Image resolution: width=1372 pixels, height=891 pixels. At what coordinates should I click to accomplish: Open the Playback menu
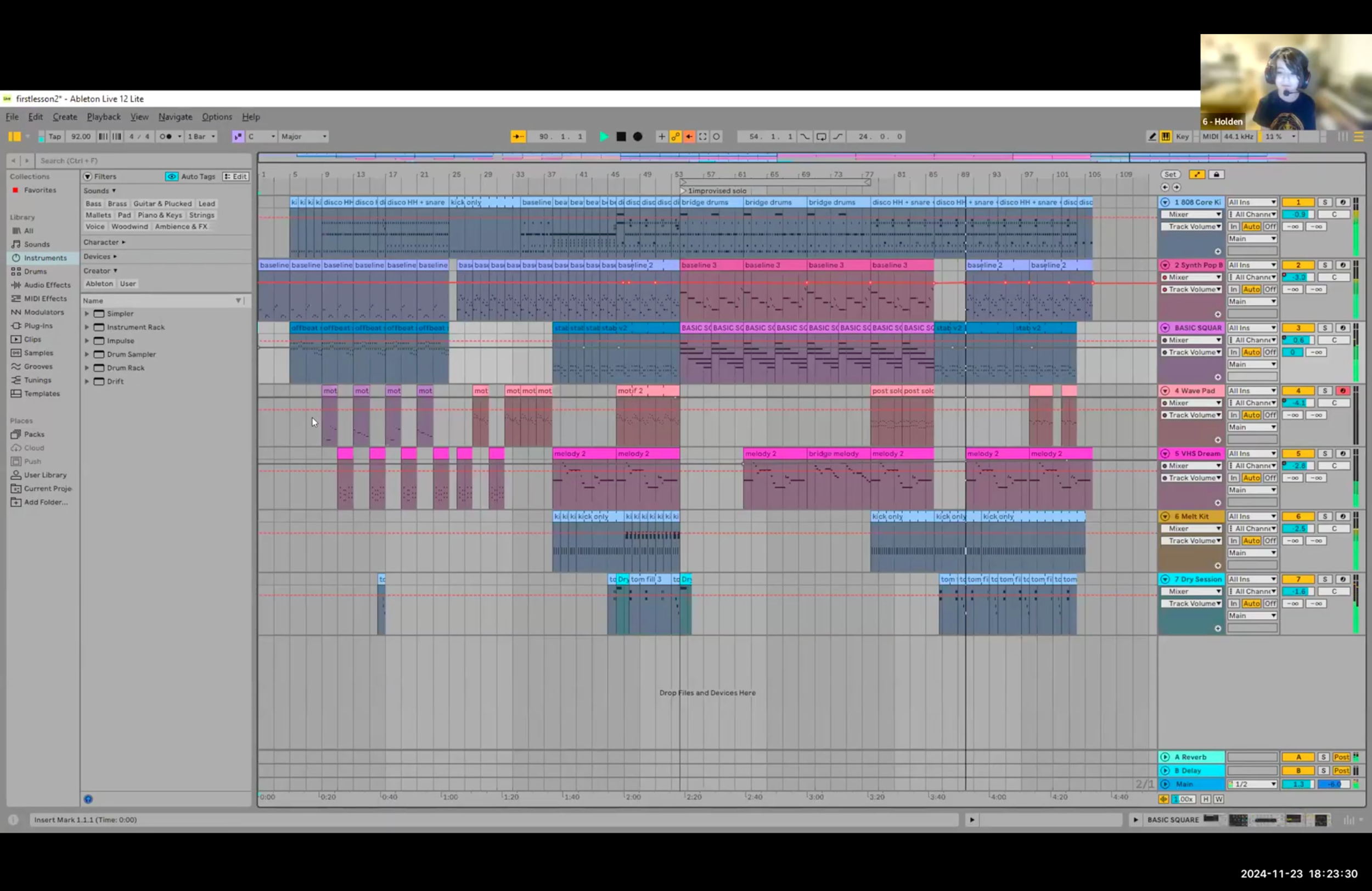104,117
